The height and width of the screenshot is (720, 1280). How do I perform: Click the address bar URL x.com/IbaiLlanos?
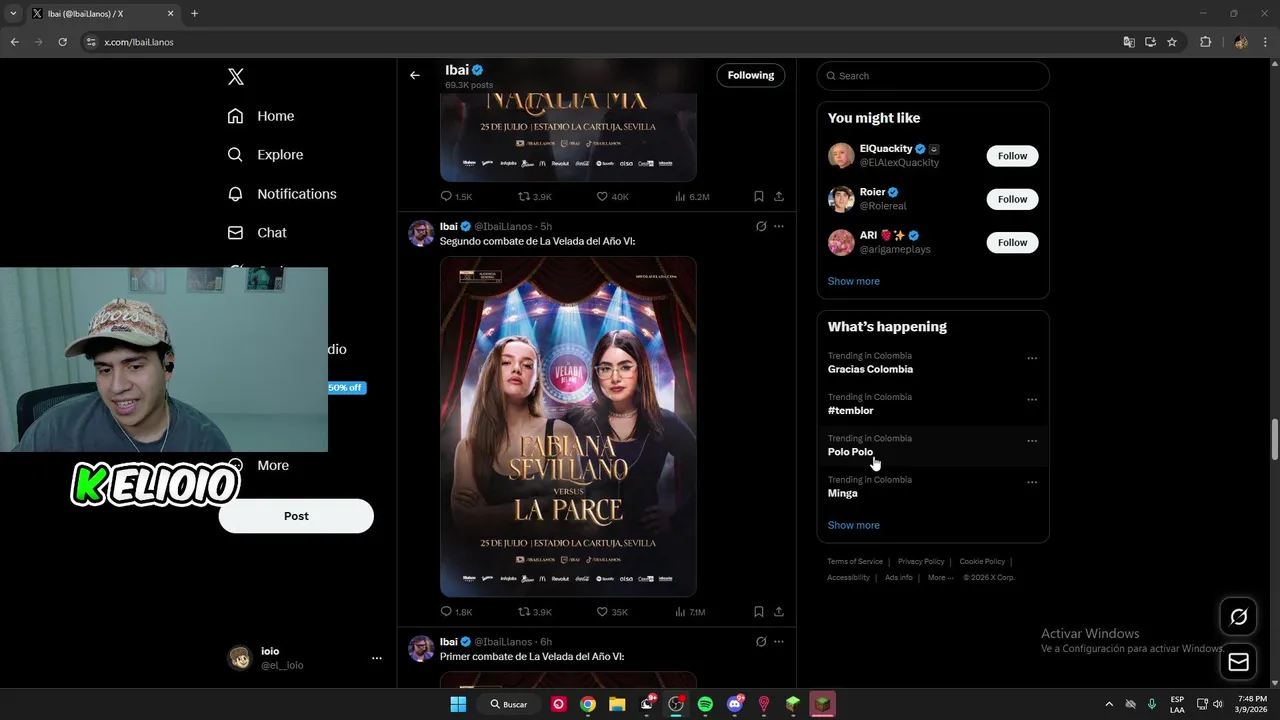[x=139, y=42]
